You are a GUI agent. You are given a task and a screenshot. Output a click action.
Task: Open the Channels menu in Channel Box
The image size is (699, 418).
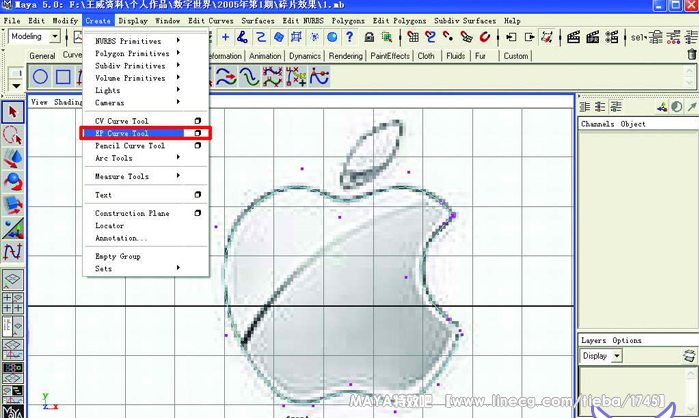(x=597, y=124)
